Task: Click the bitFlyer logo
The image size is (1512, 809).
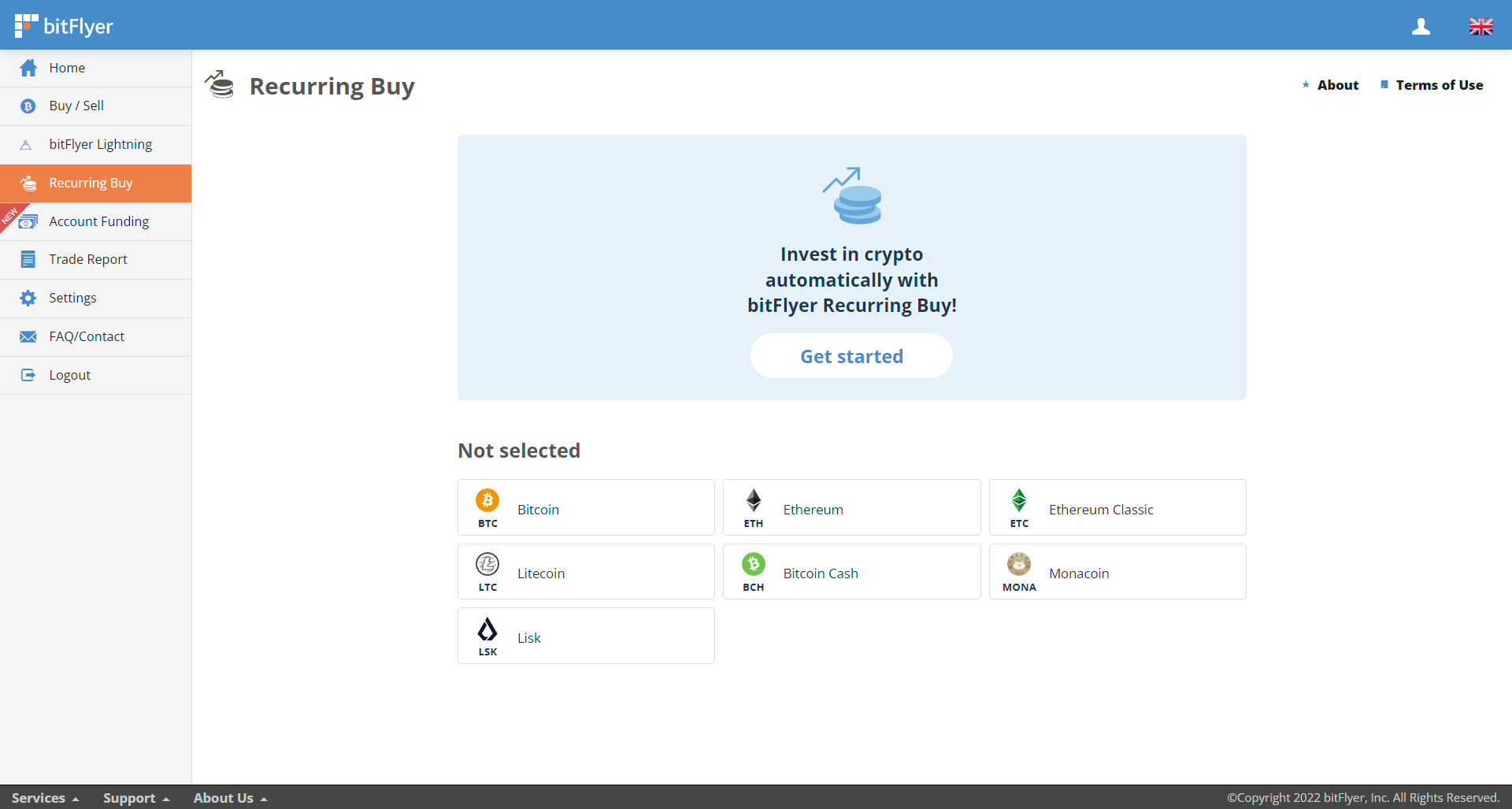Action: click(64, 26)
